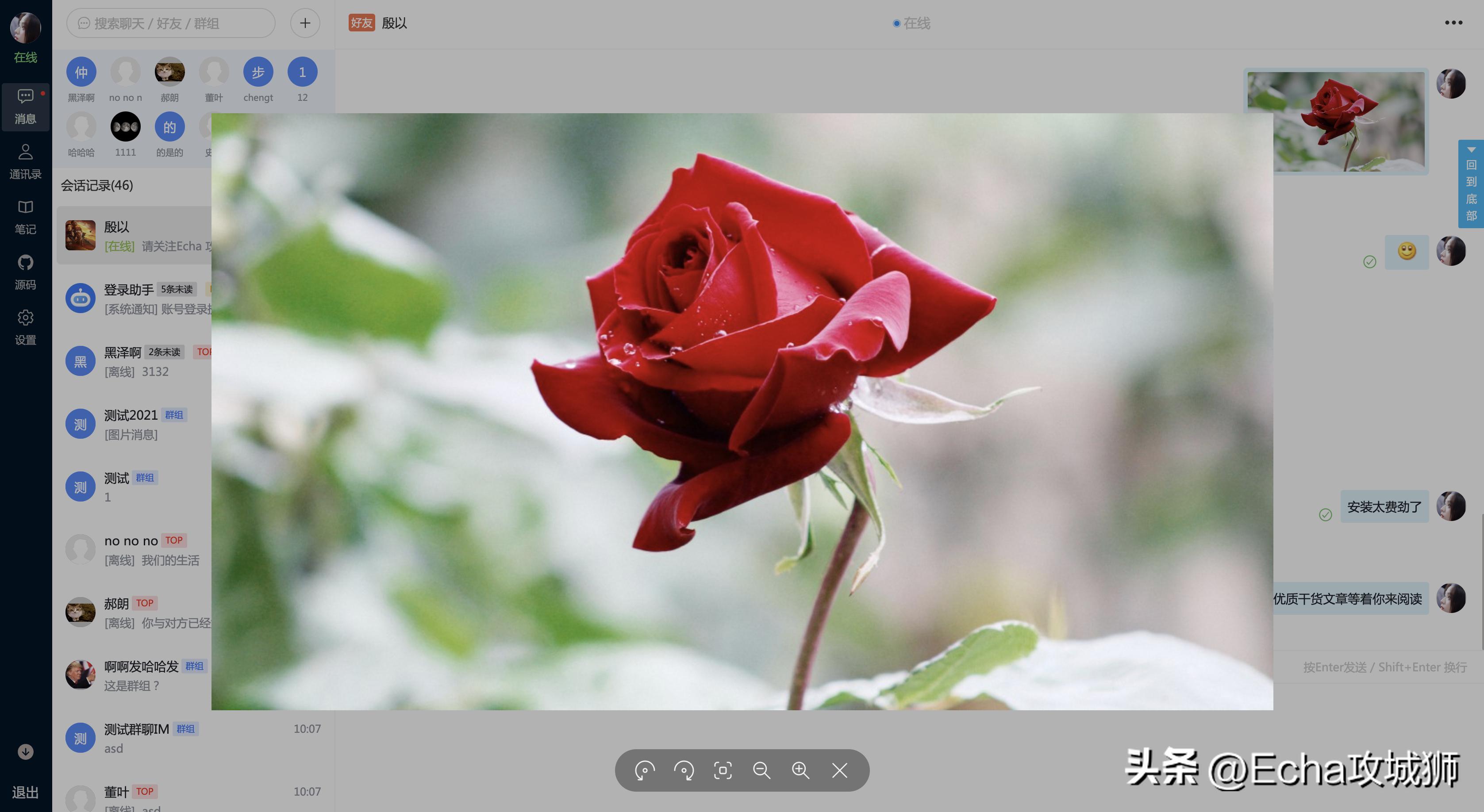Open the 通讯录 contacts tab
The image size is (1484, 812).
click(x=25, y=162)
